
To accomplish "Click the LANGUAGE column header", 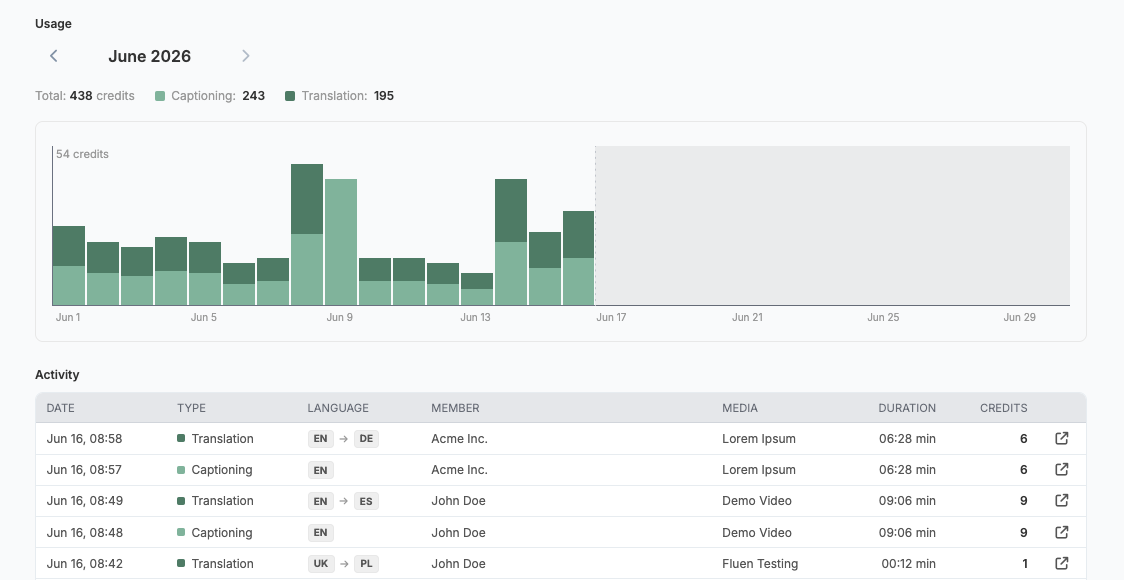I will click(338, 408).
